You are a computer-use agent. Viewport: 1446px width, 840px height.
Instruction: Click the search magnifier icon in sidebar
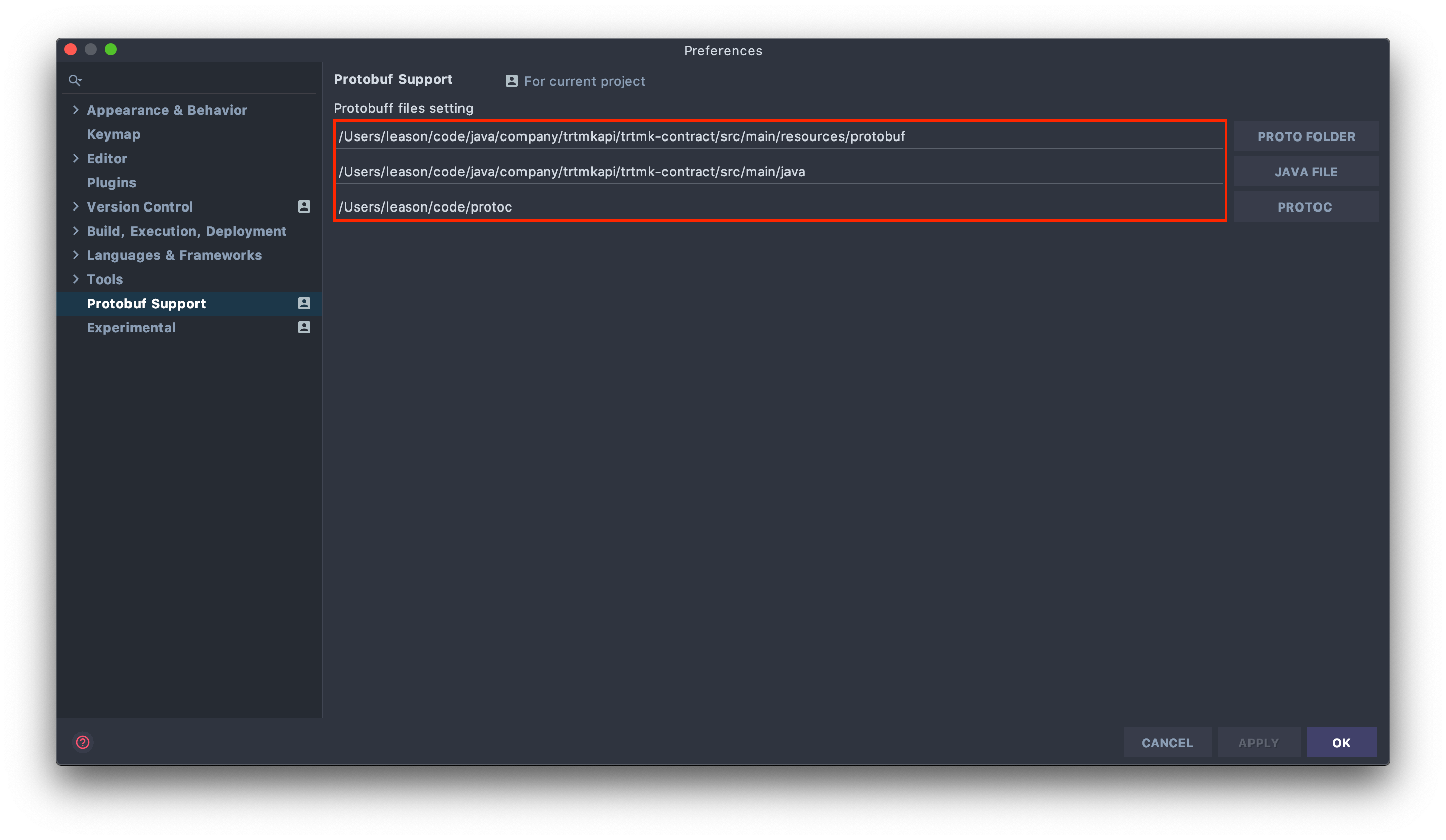click(75, 80)
